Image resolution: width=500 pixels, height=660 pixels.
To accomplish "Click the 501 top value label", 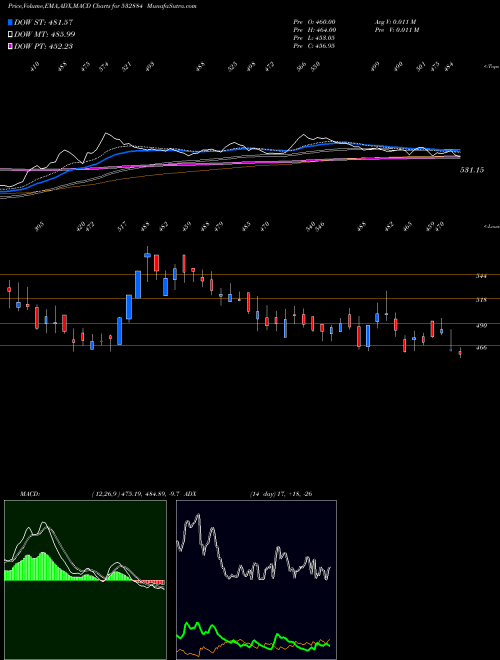I will pos(421,67).
